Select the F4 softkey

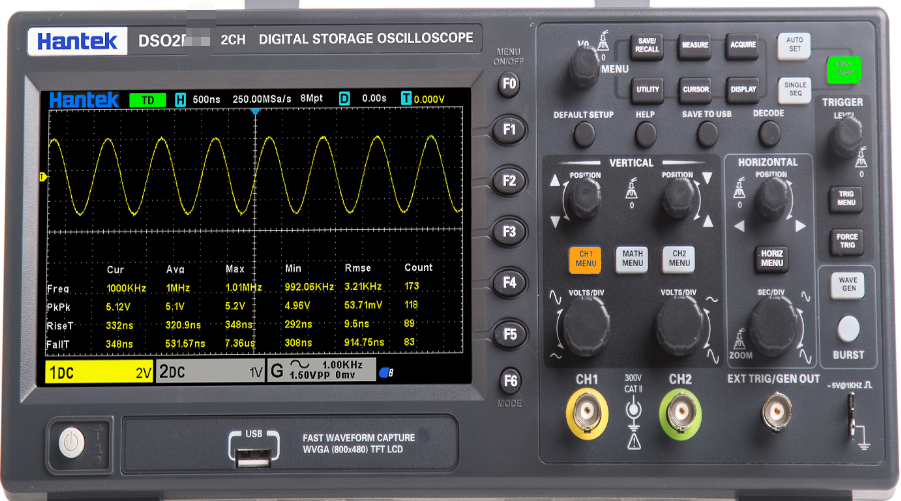[x=509, y=283]
